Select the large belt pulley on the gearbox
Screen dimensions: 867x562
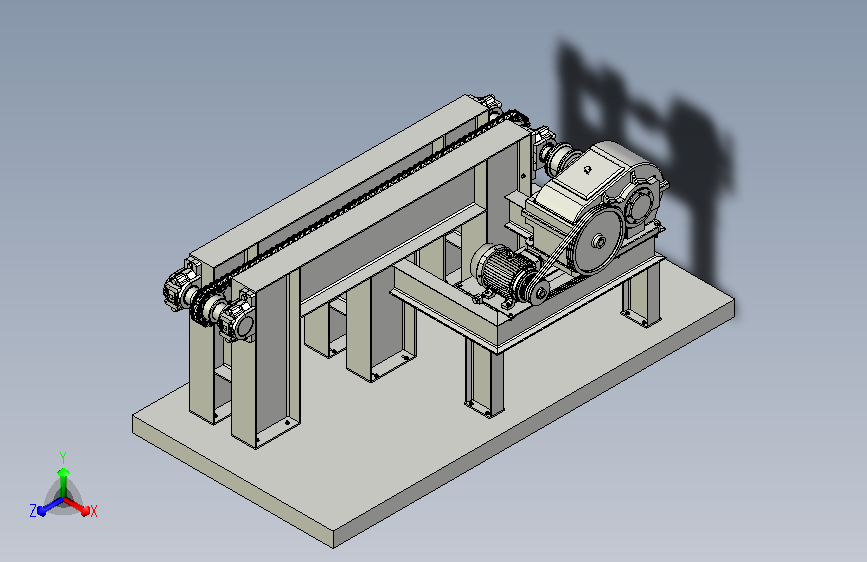[x=598, y=242]
